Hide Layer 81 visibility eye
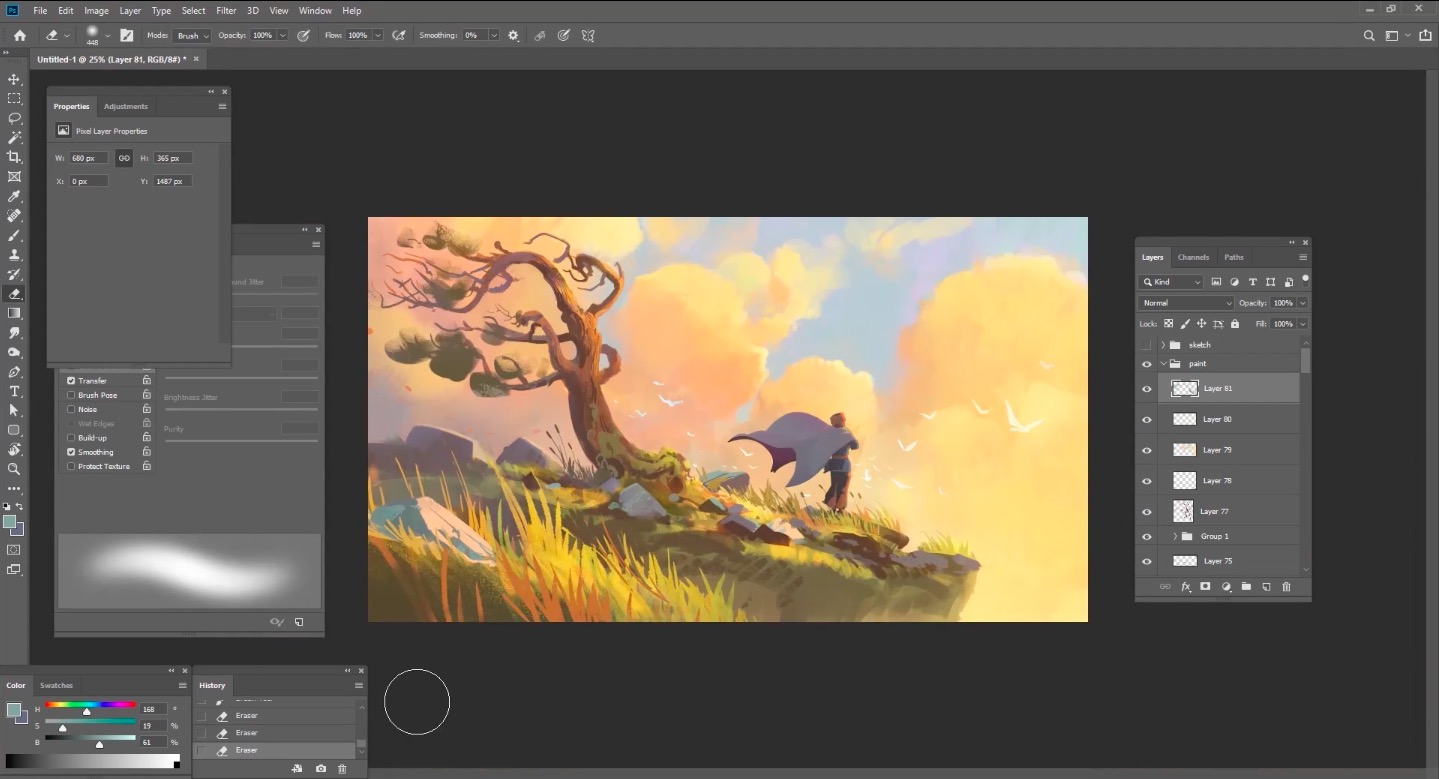This screenshot has height=779, width=1439. click(x=1147, y=389)
